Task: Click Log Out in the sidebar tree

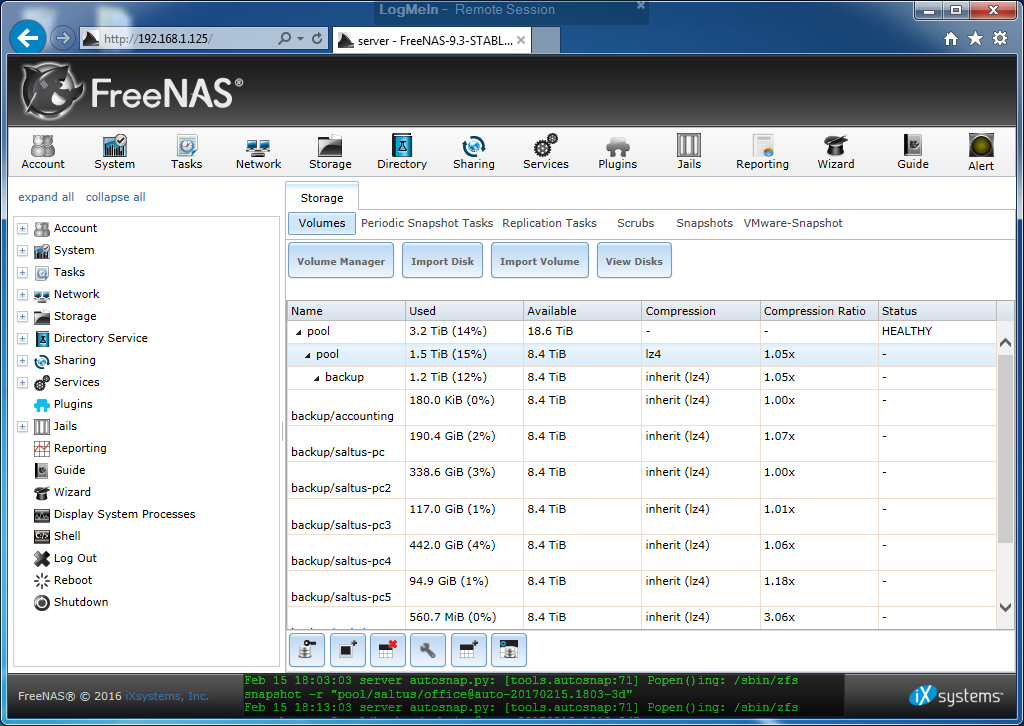Action: (x=75, y=558)
